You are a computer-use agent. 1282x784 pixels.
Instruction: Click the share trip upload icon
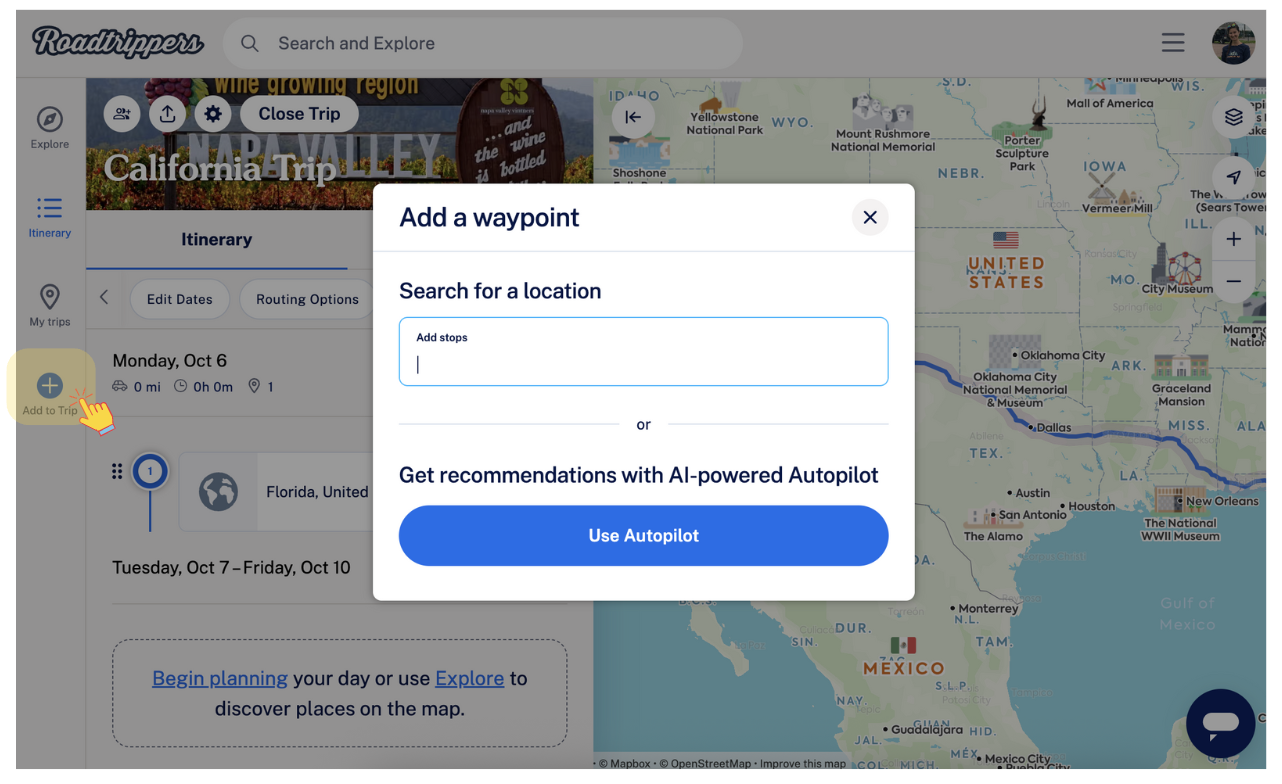(168, 114)
